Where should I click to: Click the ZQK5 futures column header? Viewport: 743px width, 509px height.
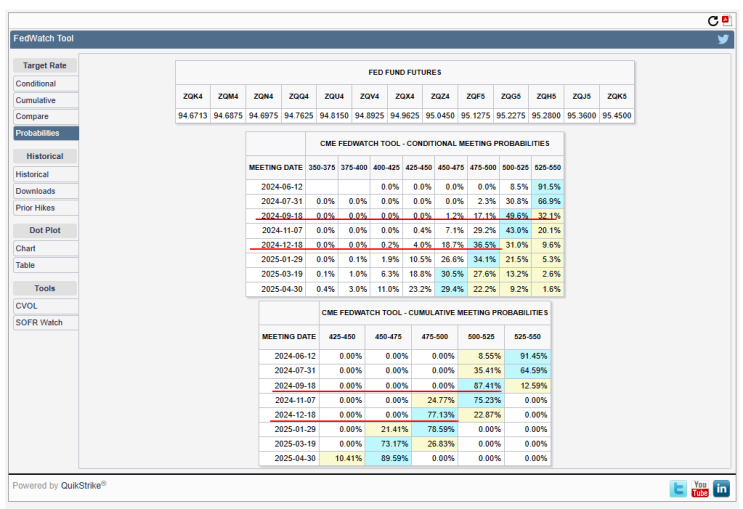point(617,96)
